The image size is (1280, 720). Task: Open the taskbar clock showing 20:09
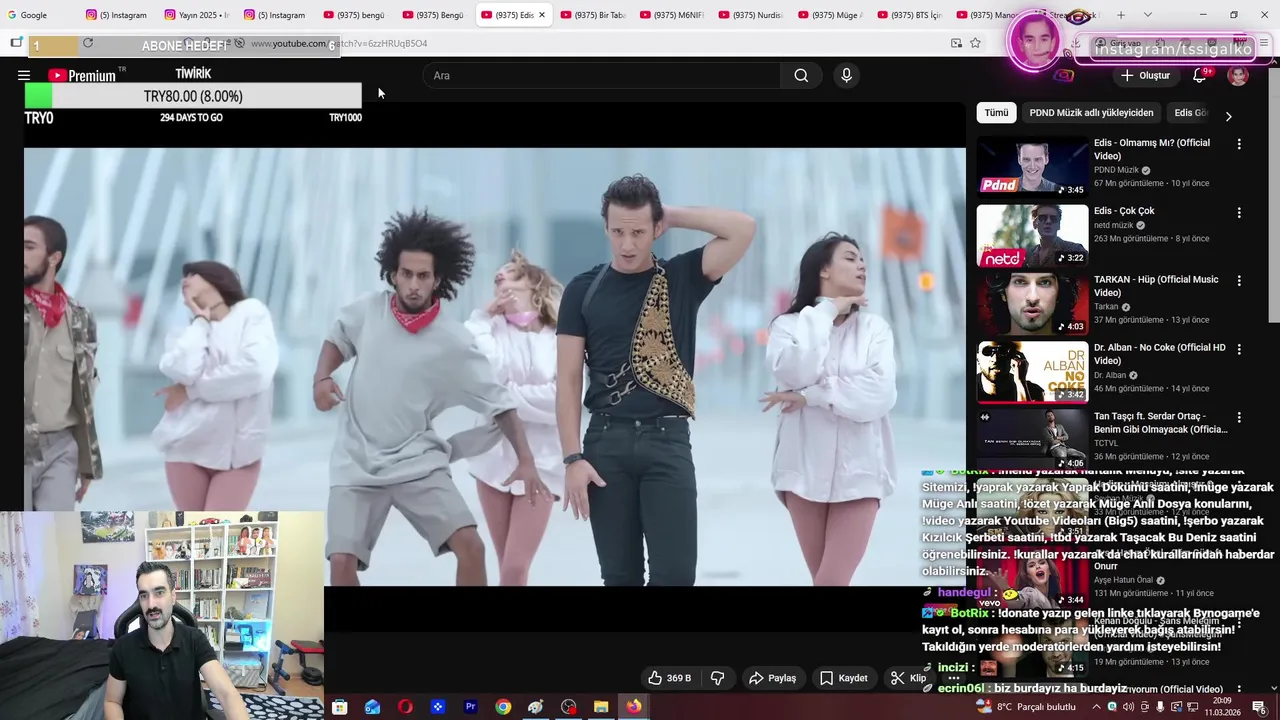pos(1222,707)
